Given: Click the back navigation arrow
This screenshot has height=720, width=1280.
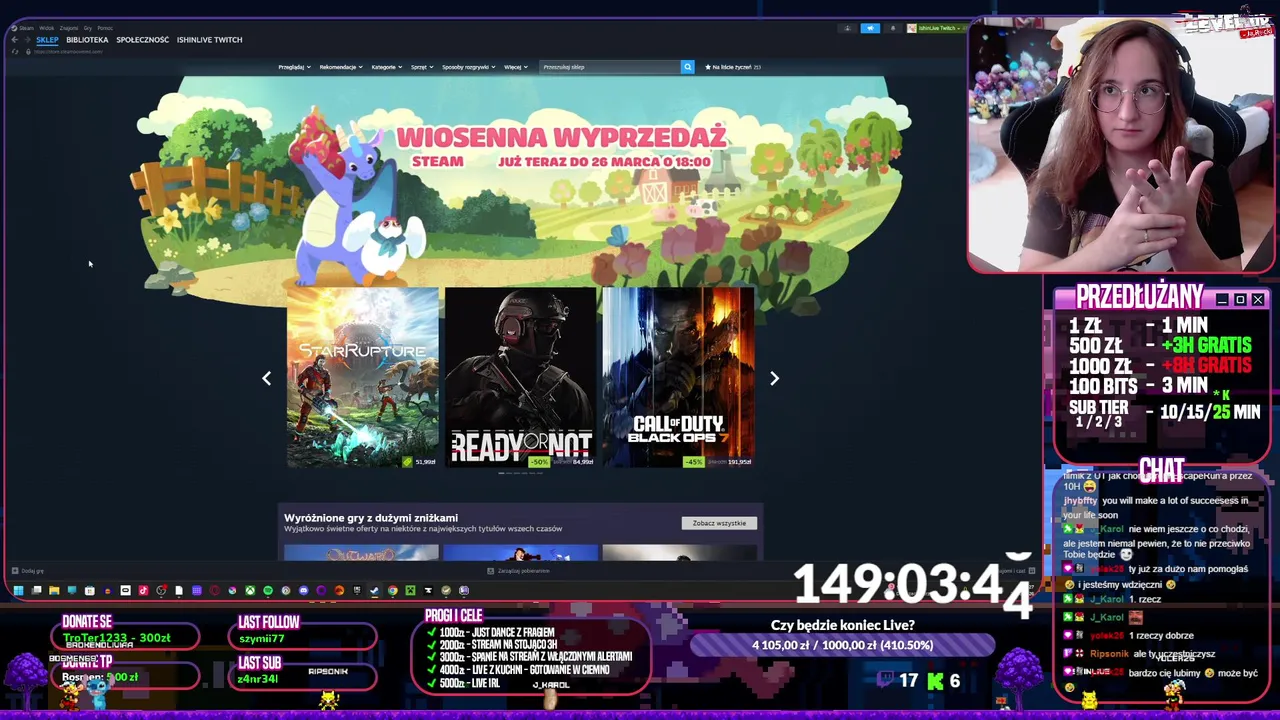Looking at the screenshot, I should (14, 40).
